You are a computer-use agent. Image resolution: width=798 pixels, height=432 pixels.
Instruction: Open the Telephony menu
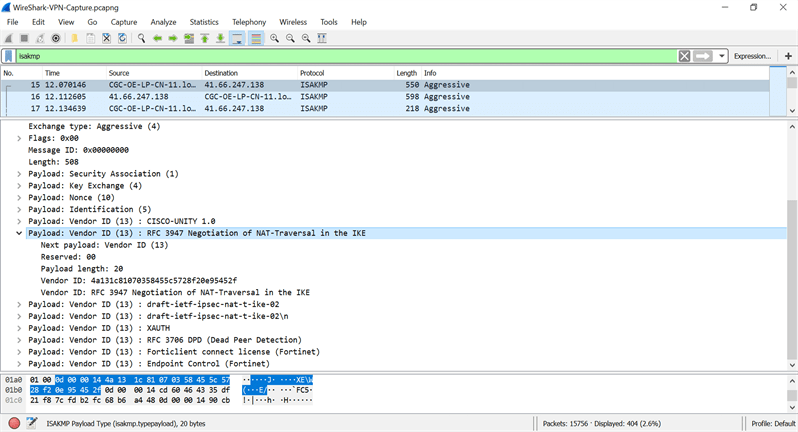pos(249,22)
